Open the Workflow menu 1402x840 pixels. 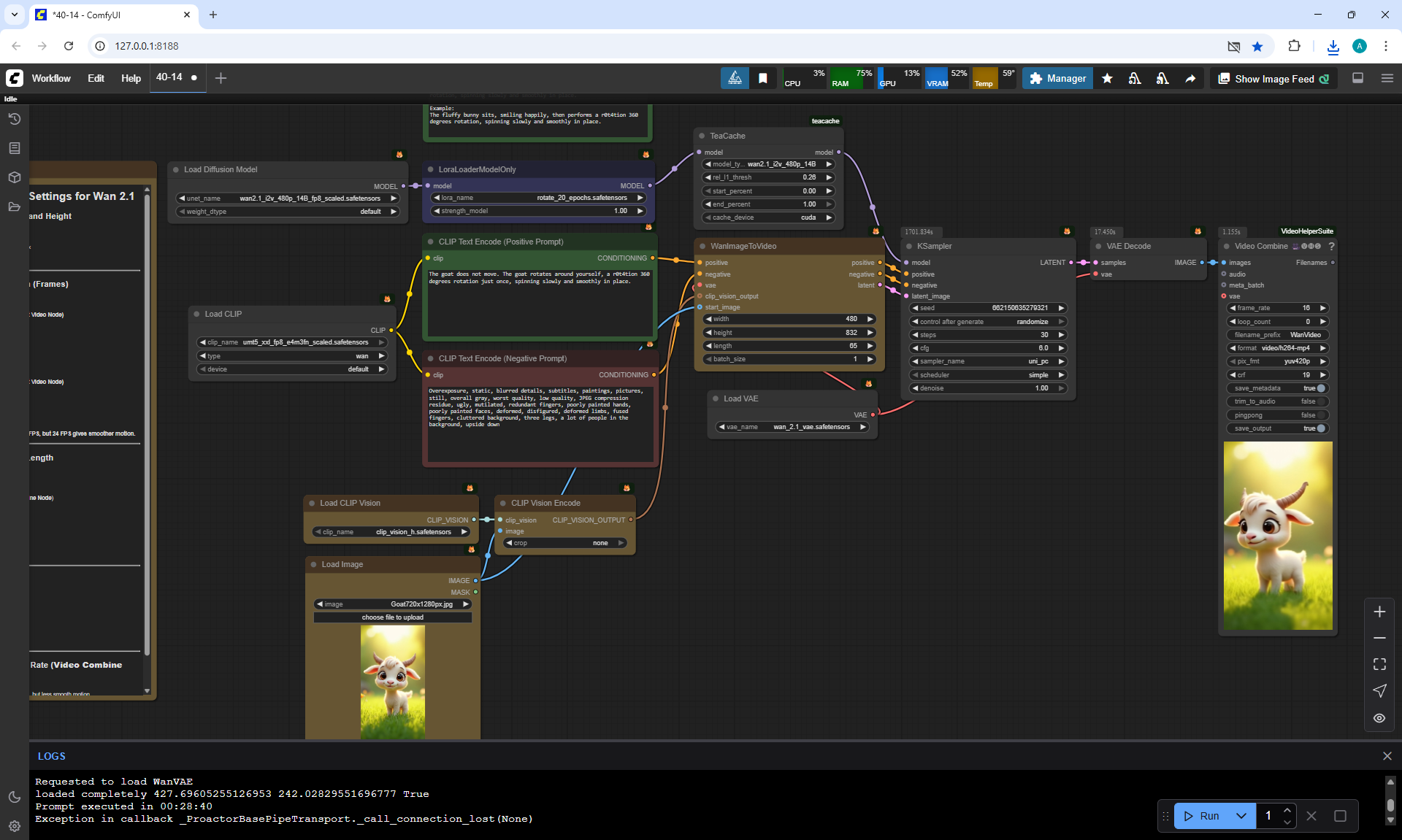(51, 78)
